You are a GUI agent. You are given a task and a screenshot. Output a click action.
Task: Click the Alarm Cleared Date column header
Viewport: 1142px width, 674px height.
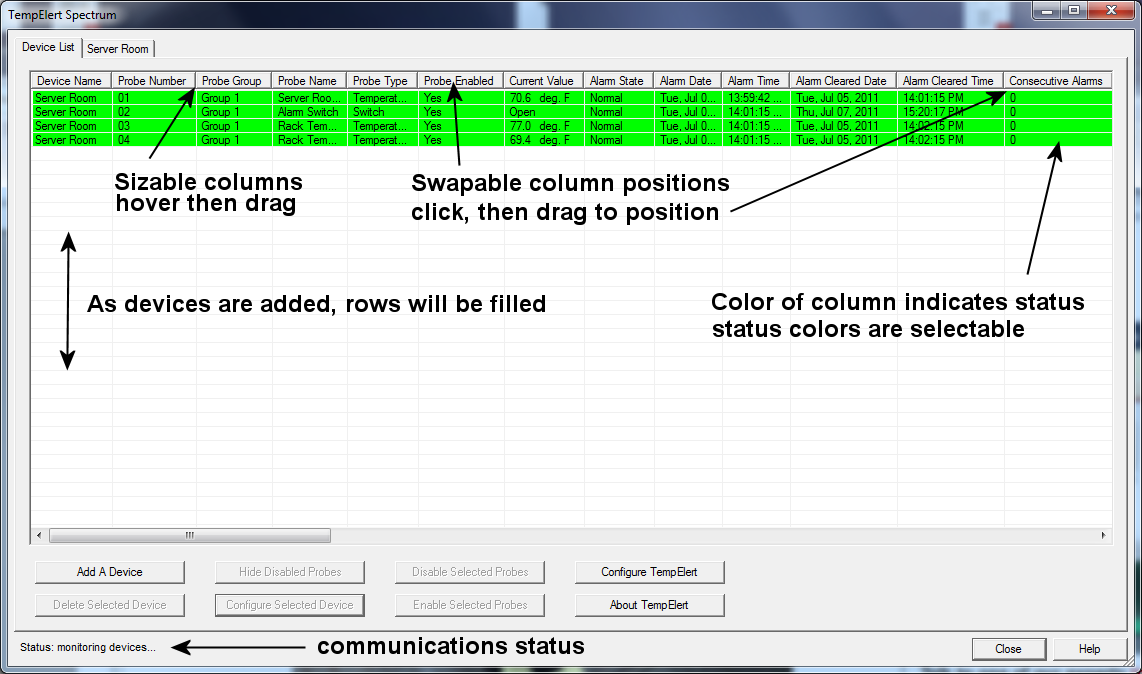coord(843,81)
